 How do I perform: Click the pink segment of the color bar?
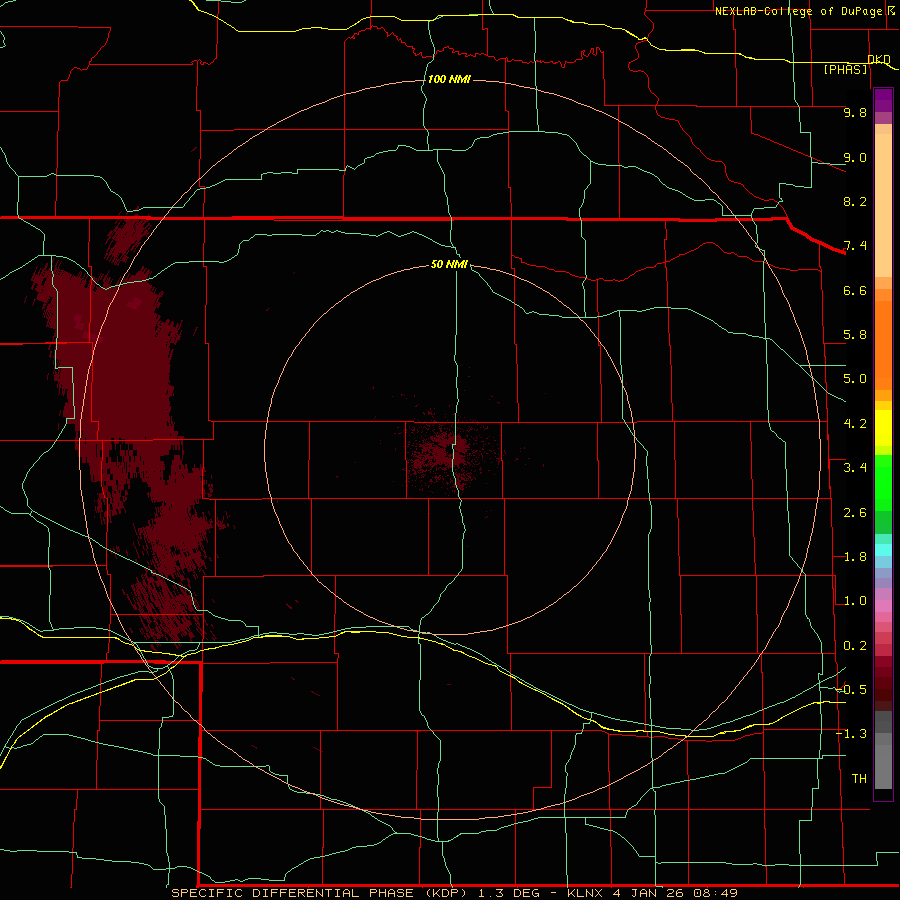883,606
